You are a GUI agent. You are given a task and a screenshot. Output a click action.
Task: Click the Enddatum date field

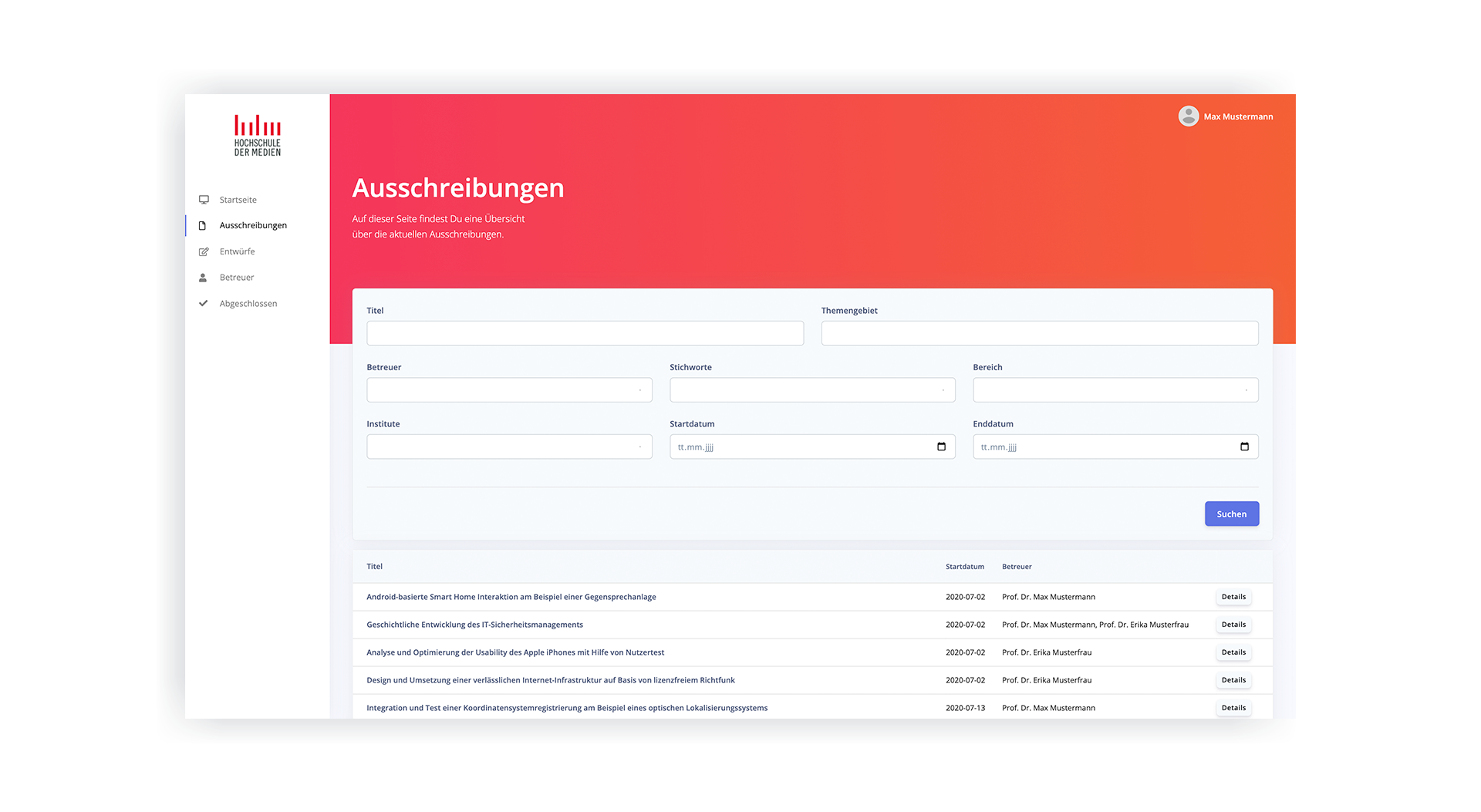[1115, 447]
